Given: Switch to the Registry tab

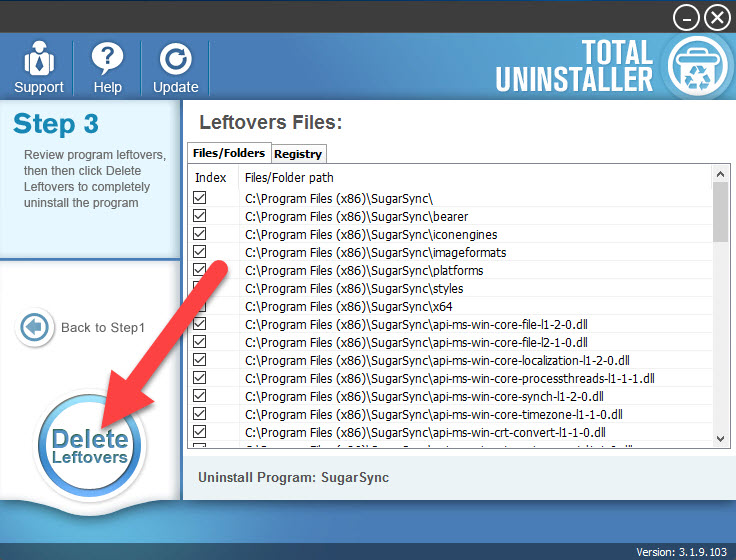Looking at the screenshot, I should [x=298, y=154].
